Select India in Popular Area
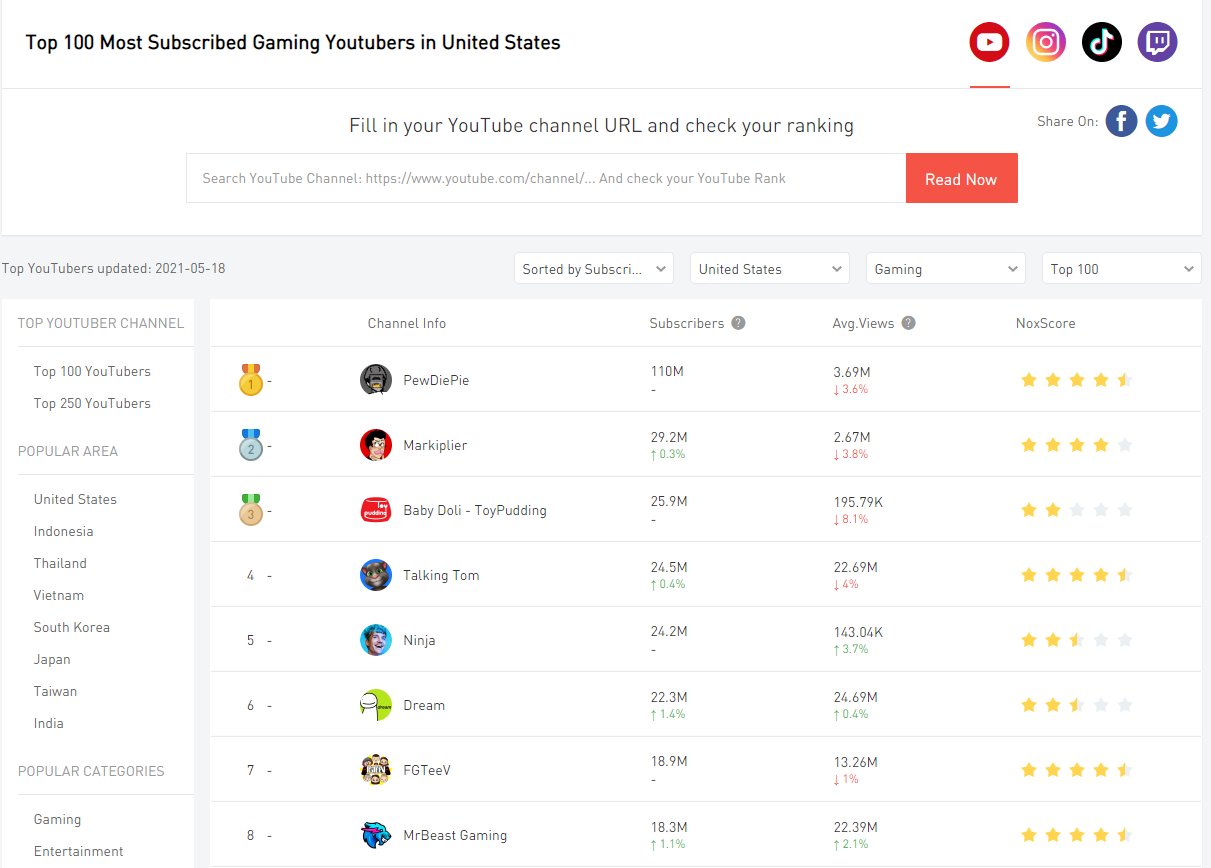 coord(48,723)
